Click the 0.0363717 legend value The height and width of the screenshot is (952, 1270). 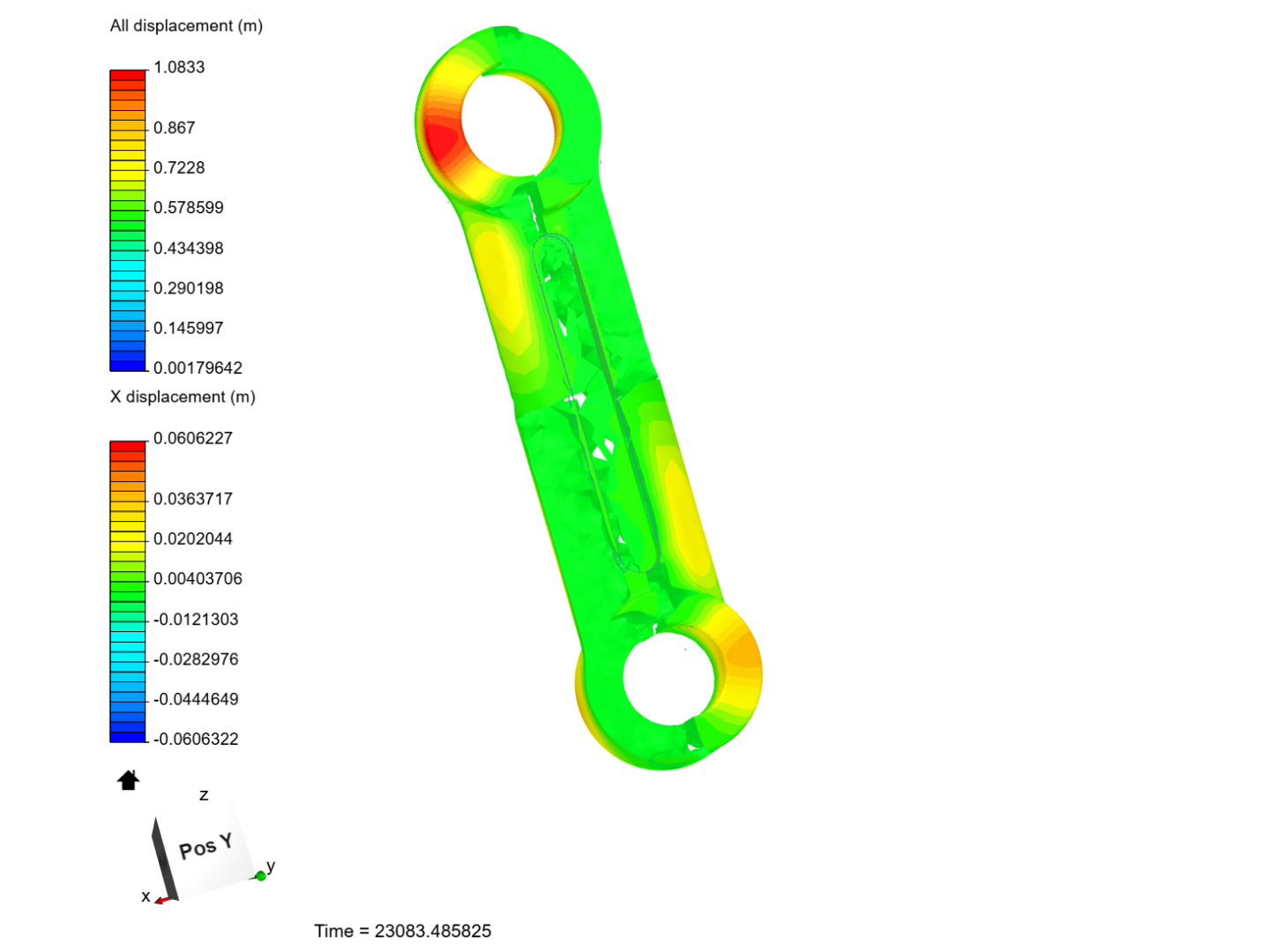tap(193, 499)
